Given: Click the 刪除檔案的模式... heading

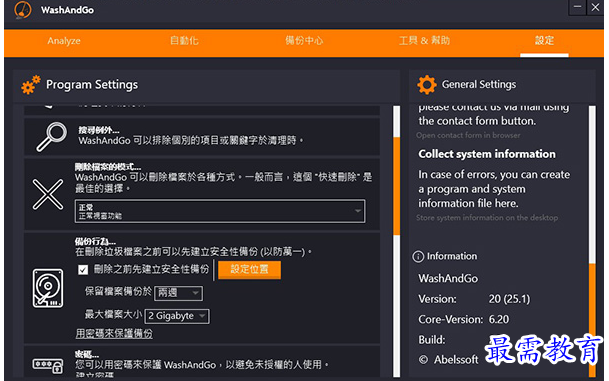Looking at the screenshot, I should [x=108, y=167].
